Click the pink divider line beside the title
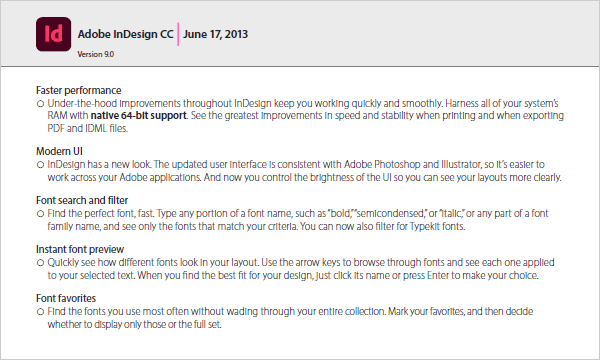This screenshot has height=360, width=600. click(178, 34)
